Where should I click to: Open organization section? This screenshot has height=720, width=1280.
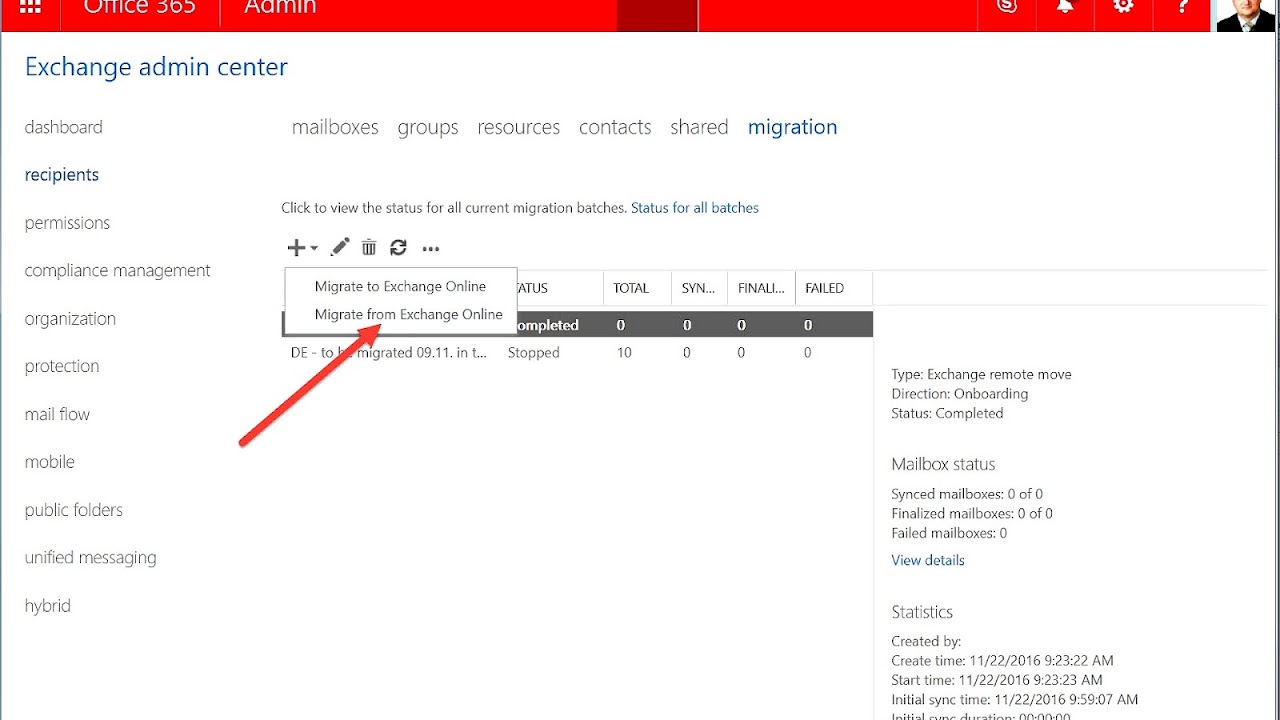click(70, 319)
